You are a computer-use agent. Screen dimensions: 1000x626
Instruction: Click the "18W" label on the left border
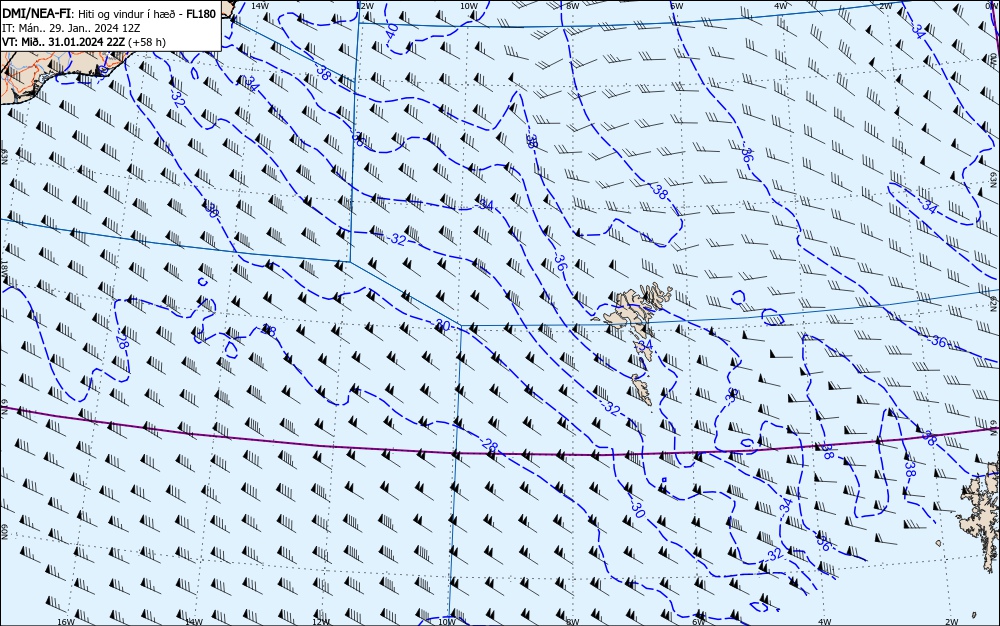4,270
